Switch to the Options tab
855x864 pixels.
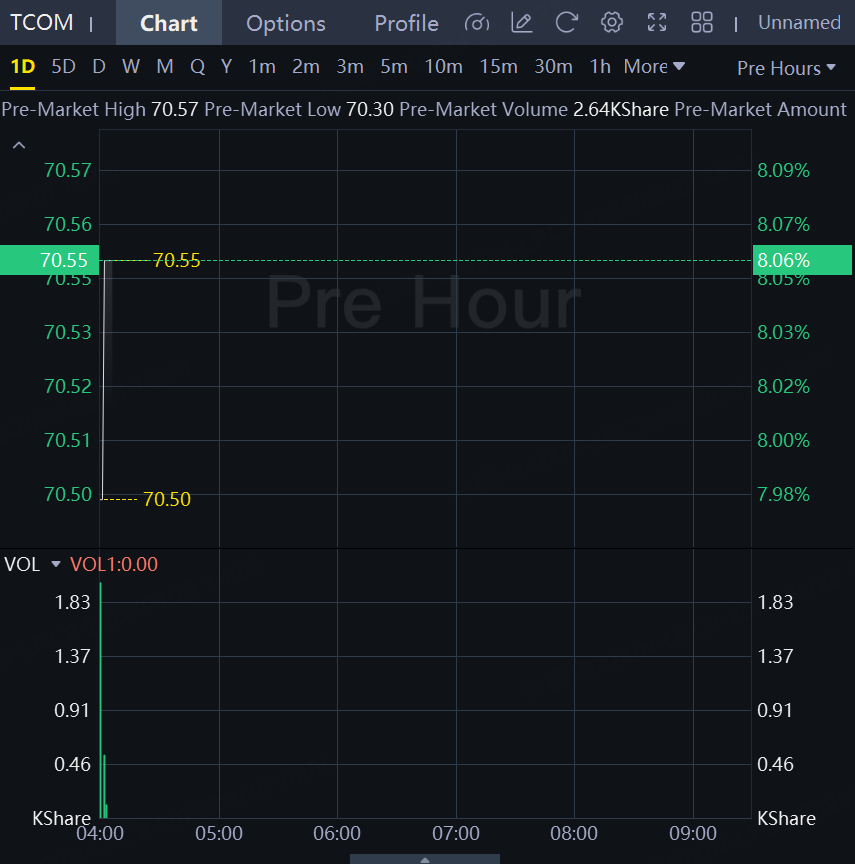[x=286, y=23]
